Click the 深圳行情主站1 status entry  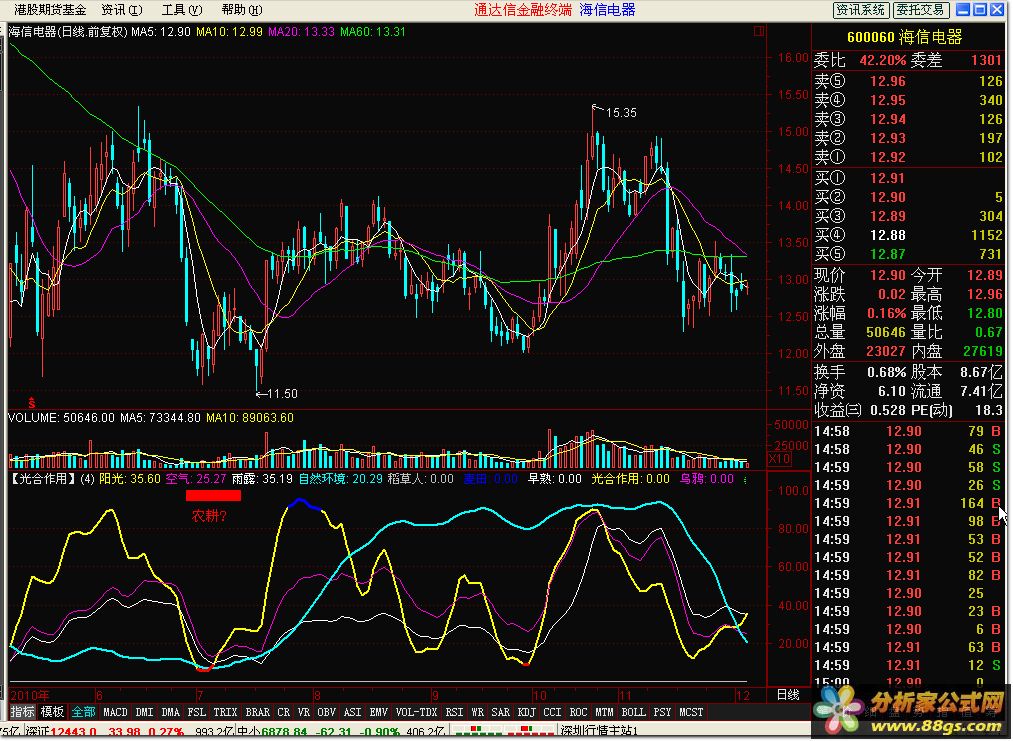(x=599, y=731)
